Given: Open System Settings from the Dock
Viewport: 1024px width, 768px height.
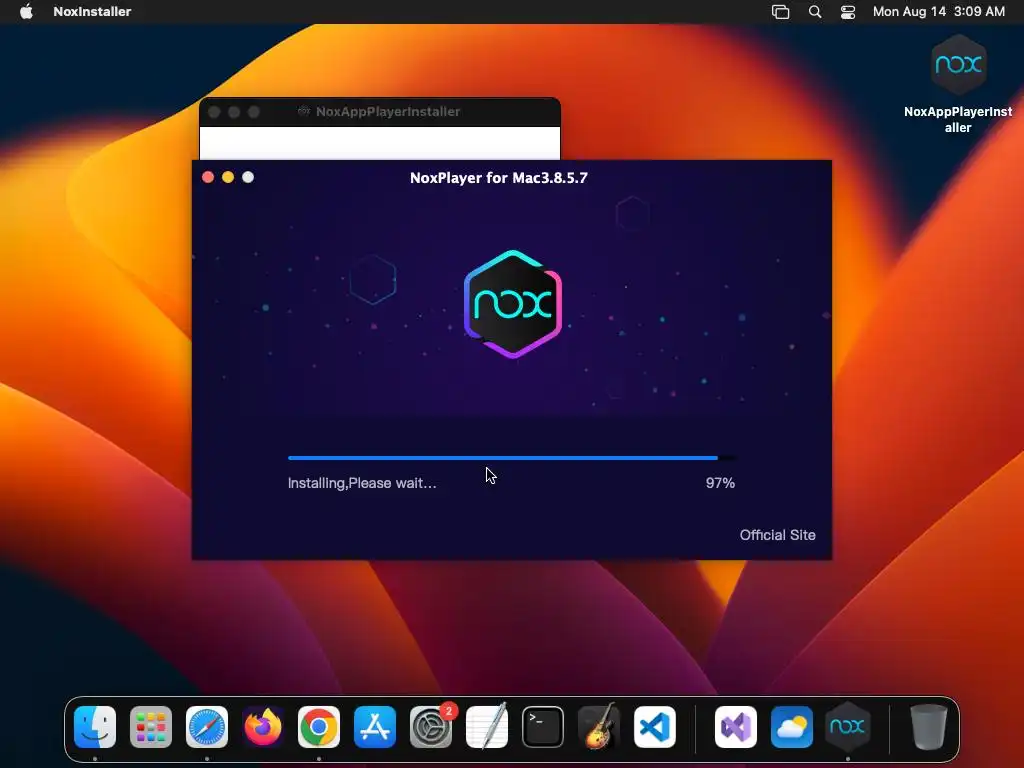Looking at the screenshot, I should (431, 727).
